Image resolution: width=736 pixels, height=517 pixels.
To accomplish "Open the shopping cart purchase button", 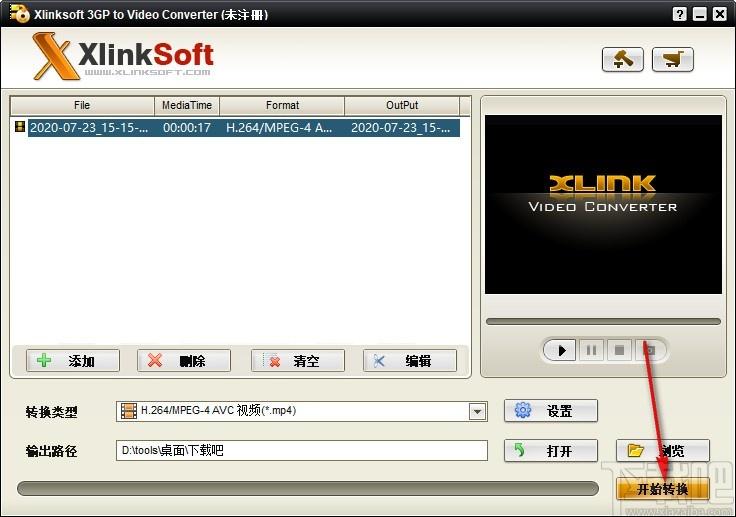I will click(x=673, y=60).
